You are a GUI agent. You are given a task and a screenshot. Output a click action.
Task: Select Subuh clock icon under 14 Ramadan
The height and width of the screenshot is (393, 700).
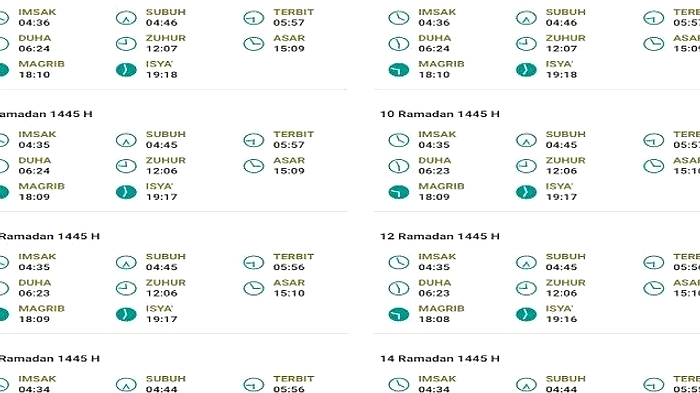(526, 385)
